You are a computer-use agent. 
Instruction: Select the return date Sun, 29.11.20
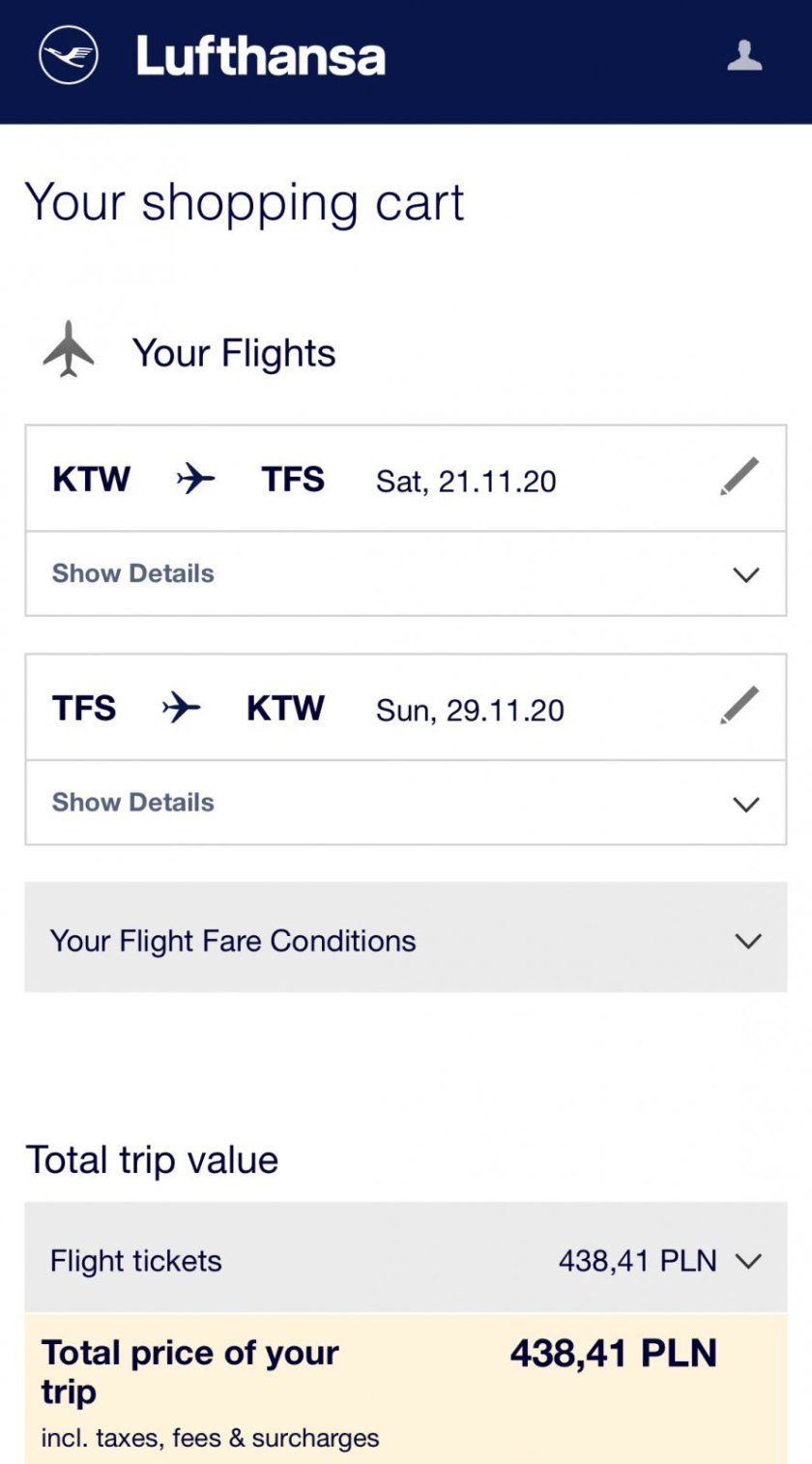click(470, 710)
